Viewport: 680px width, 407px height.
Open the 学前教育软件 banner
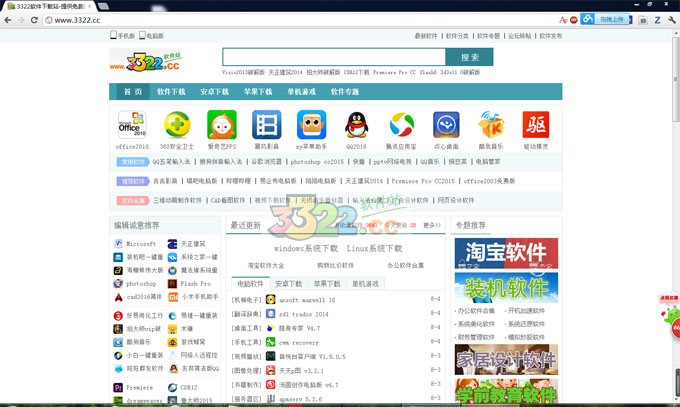coord(507,391)
